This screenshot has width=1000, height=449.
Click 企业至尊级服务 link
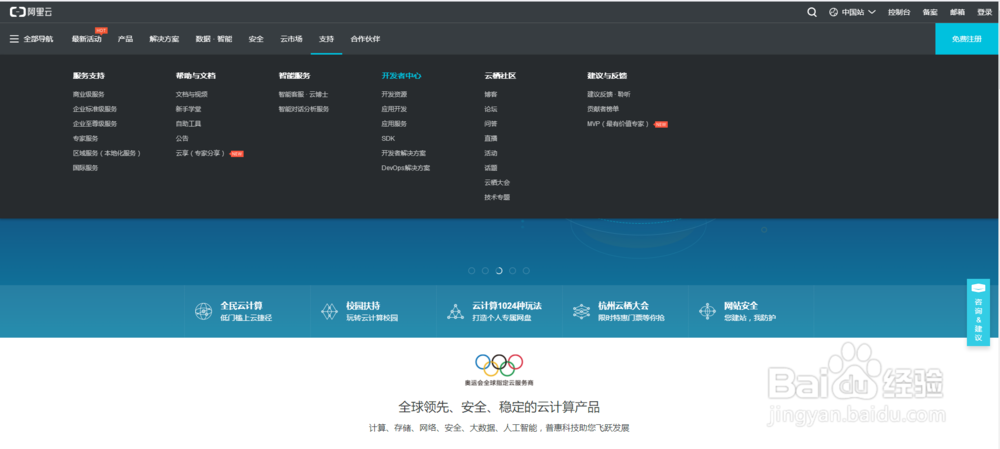(95, 124)
